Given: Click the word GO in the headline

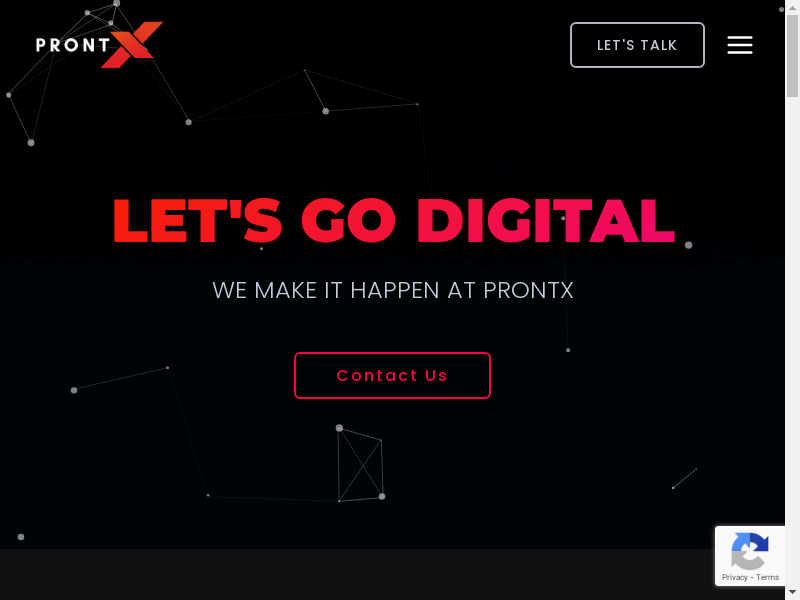Looking at the screenshot, I should coord(348,220).
